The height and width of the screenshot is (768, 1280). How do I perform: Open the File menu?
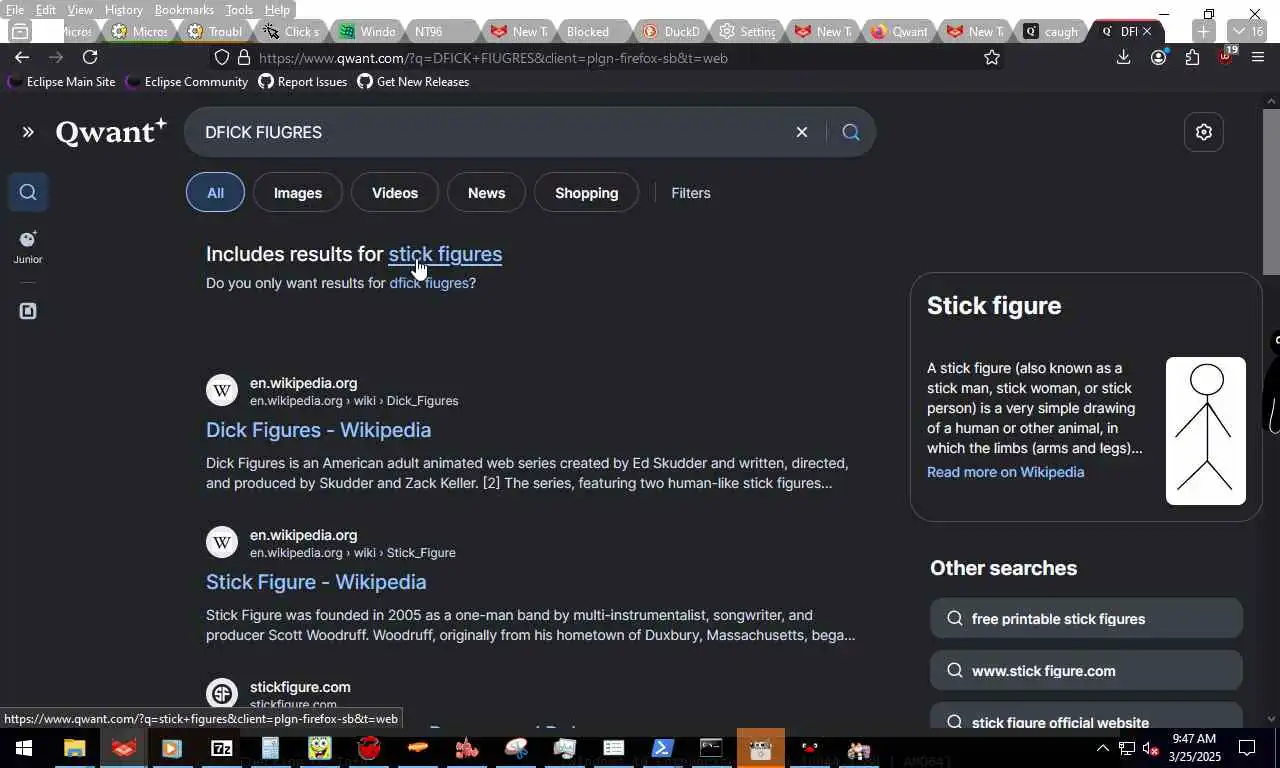15,9
